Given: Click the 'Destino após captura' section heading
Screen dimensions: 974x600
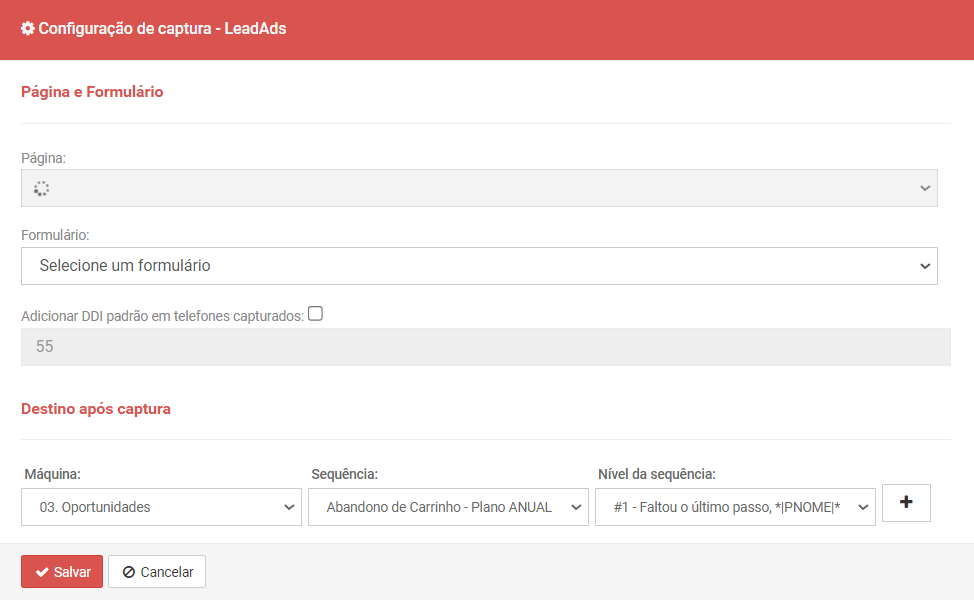Looking at the screenshot, I should click(96, 409).
